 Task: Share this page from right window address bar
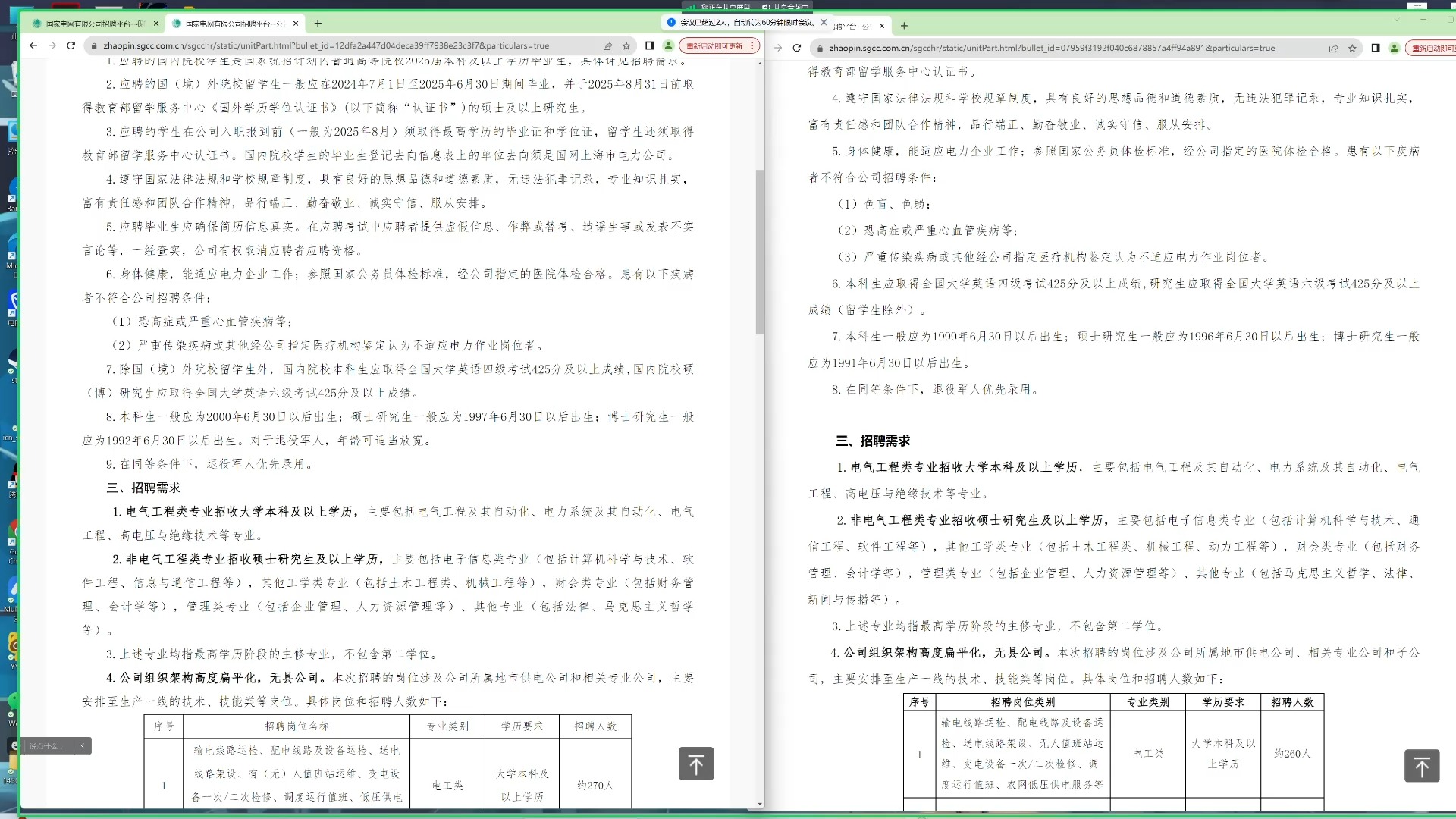(1333, 48)
